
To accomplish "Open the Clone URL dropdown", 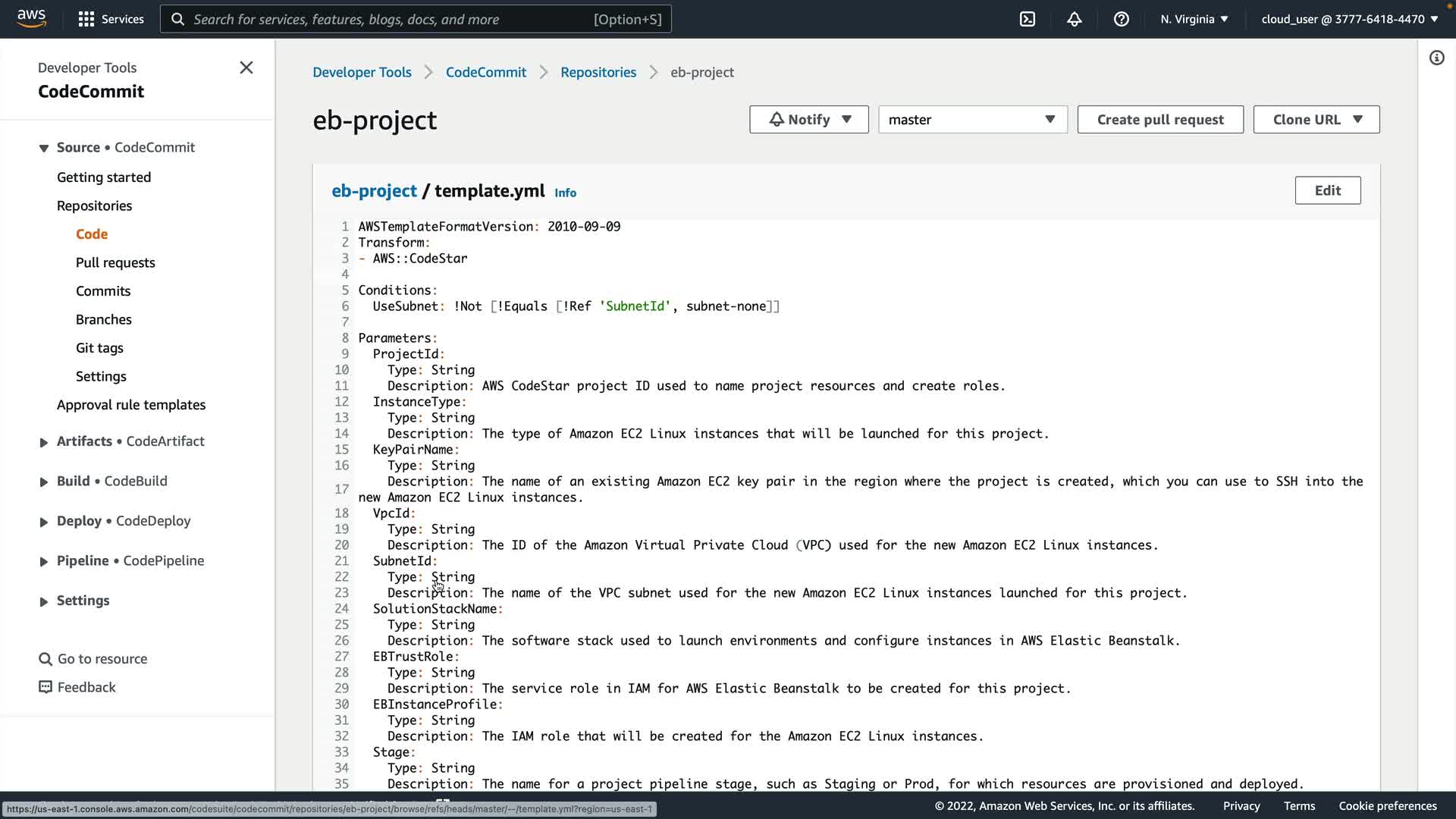I will click(x=1316, y=120).
